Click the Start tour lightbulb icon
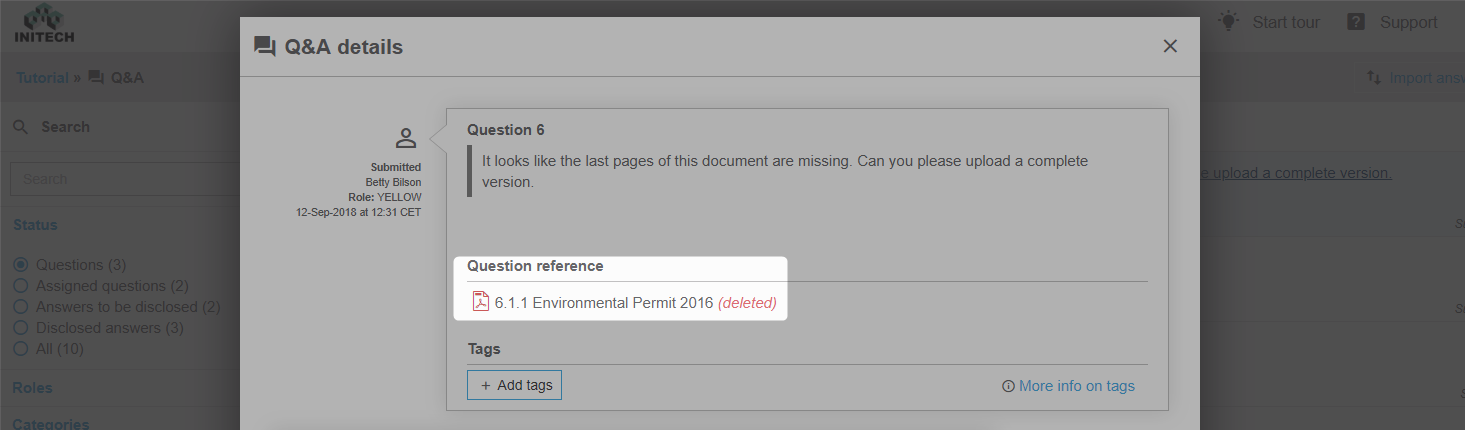Image resolution: width=1465 pixels, height=430 pixels. [1228, 21]
